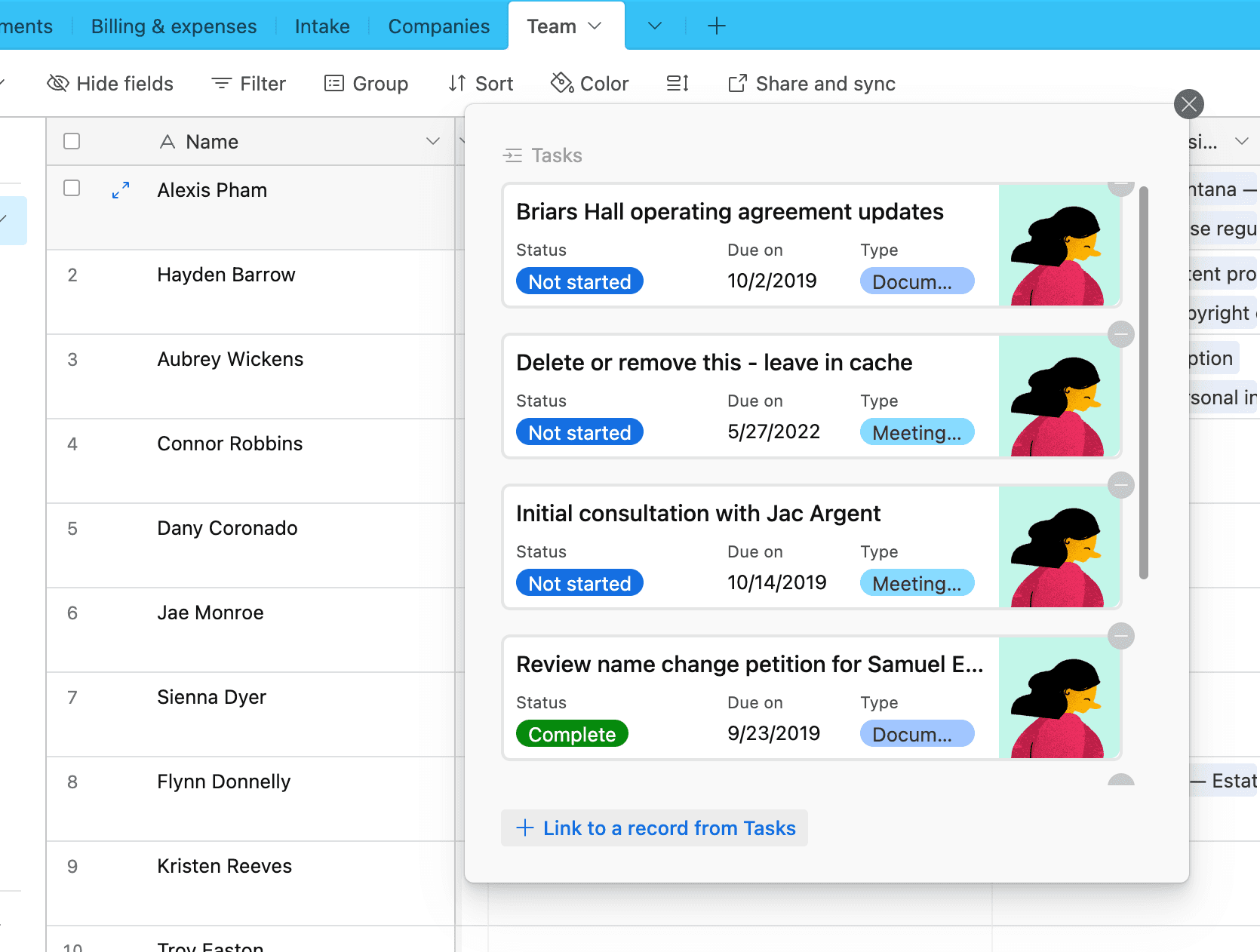
Task: Open the rightmost column header dropdown
Action: [x=1241, y=141]
